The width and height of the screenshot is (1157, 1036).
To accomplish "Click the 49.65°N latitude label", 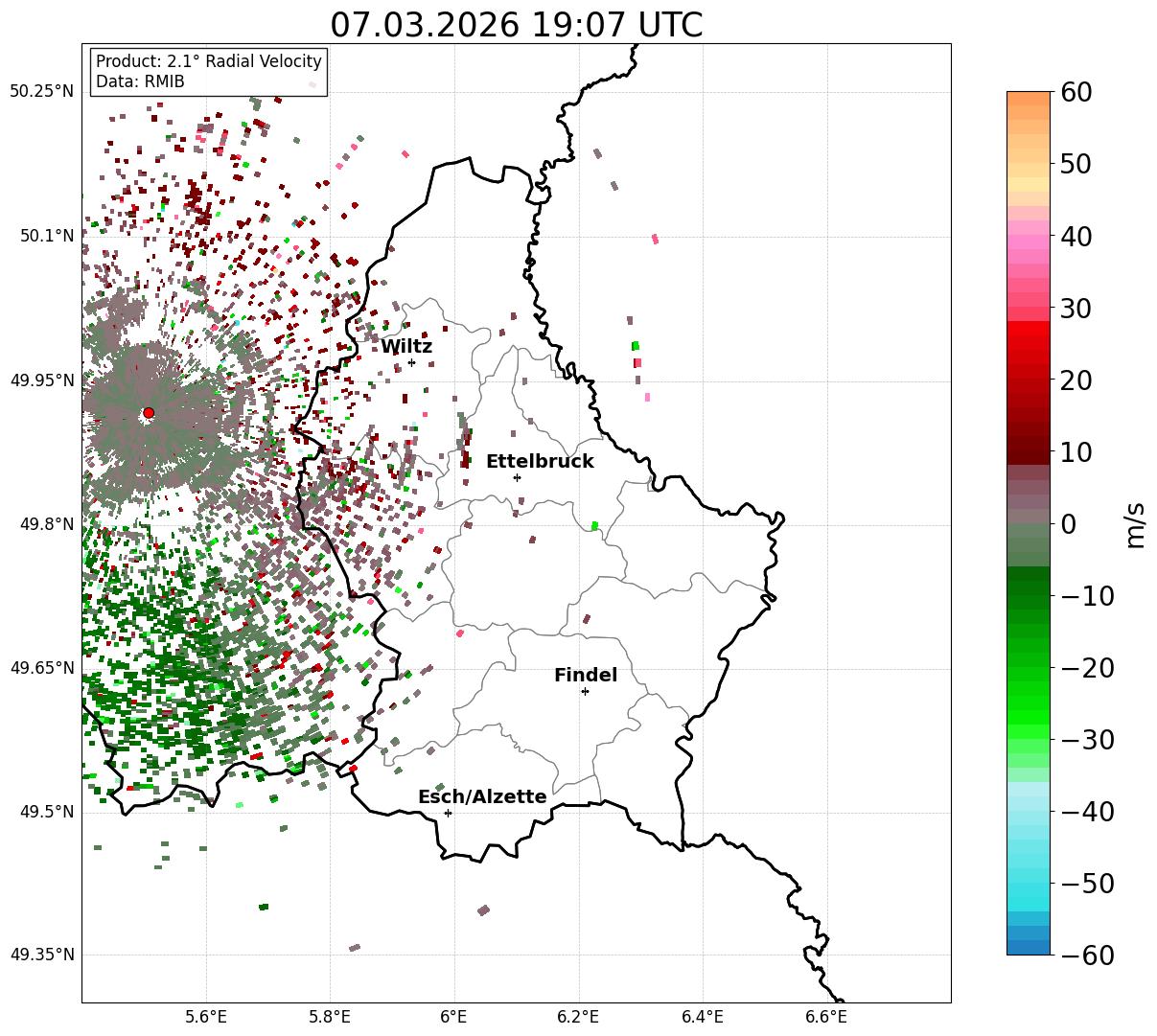I will (x=41, y=668).
